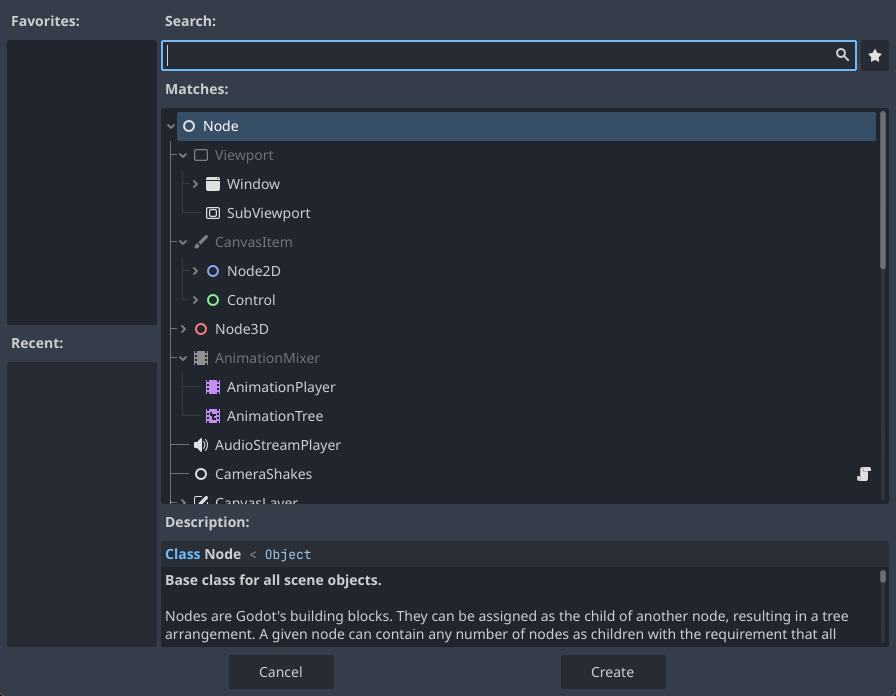Click the SubViewport icon
The width and height of the screenshot is (896, 696).
pos(212,213)
